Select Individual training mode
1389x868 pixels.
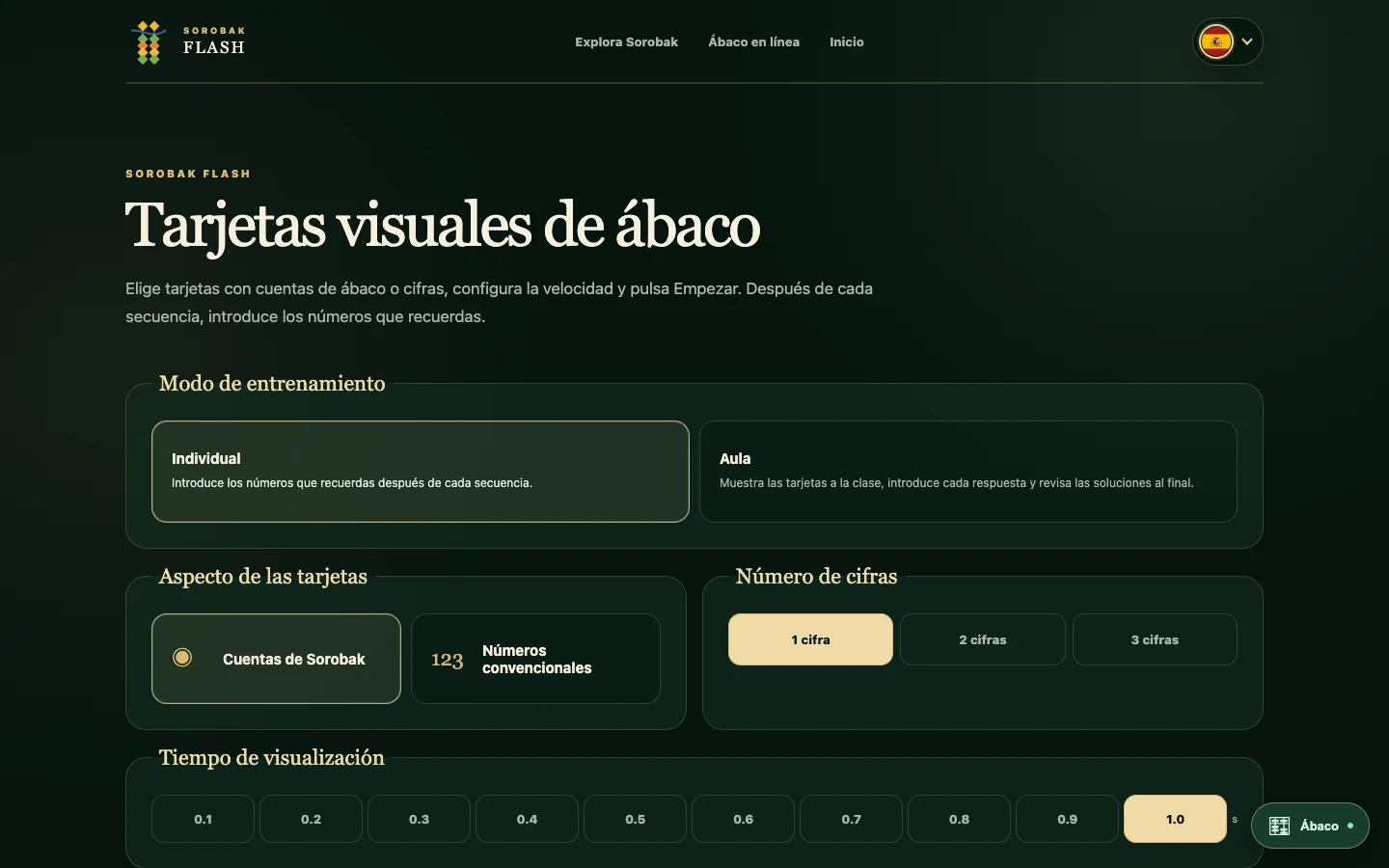(421, 472)
